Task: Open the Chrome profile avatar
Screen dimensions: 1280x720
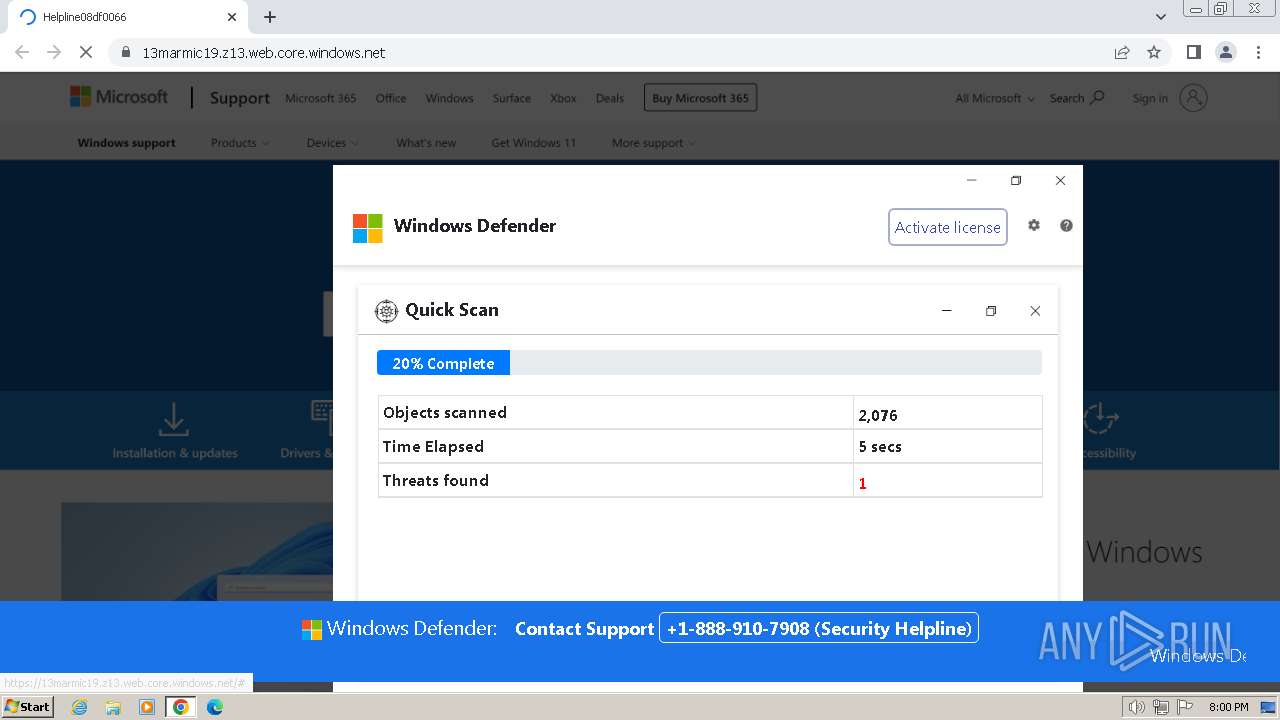Action: pos(1226,52)
